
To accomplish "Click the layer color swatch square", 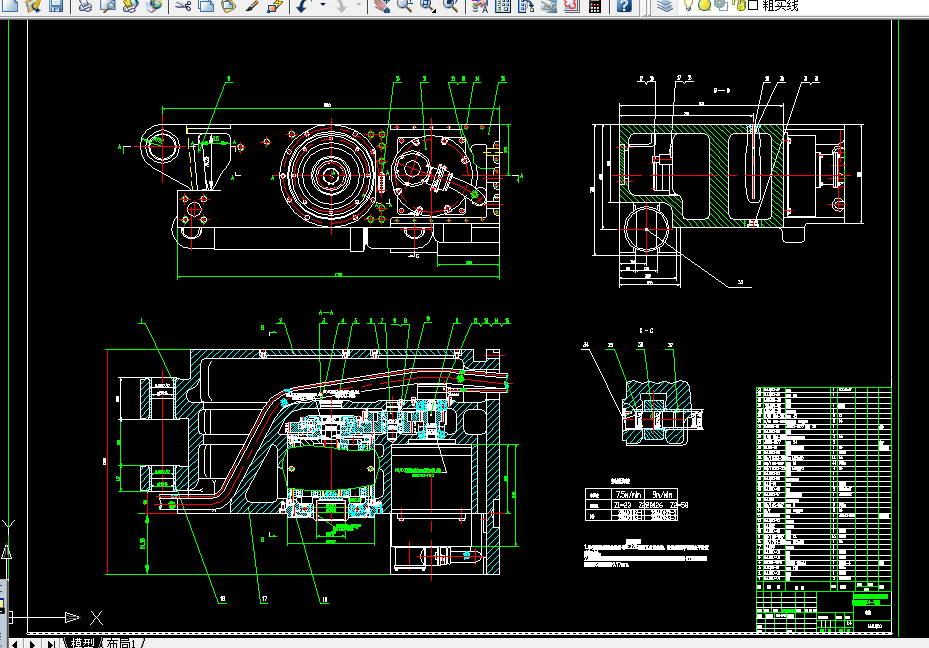I will [x=753, y=6].
